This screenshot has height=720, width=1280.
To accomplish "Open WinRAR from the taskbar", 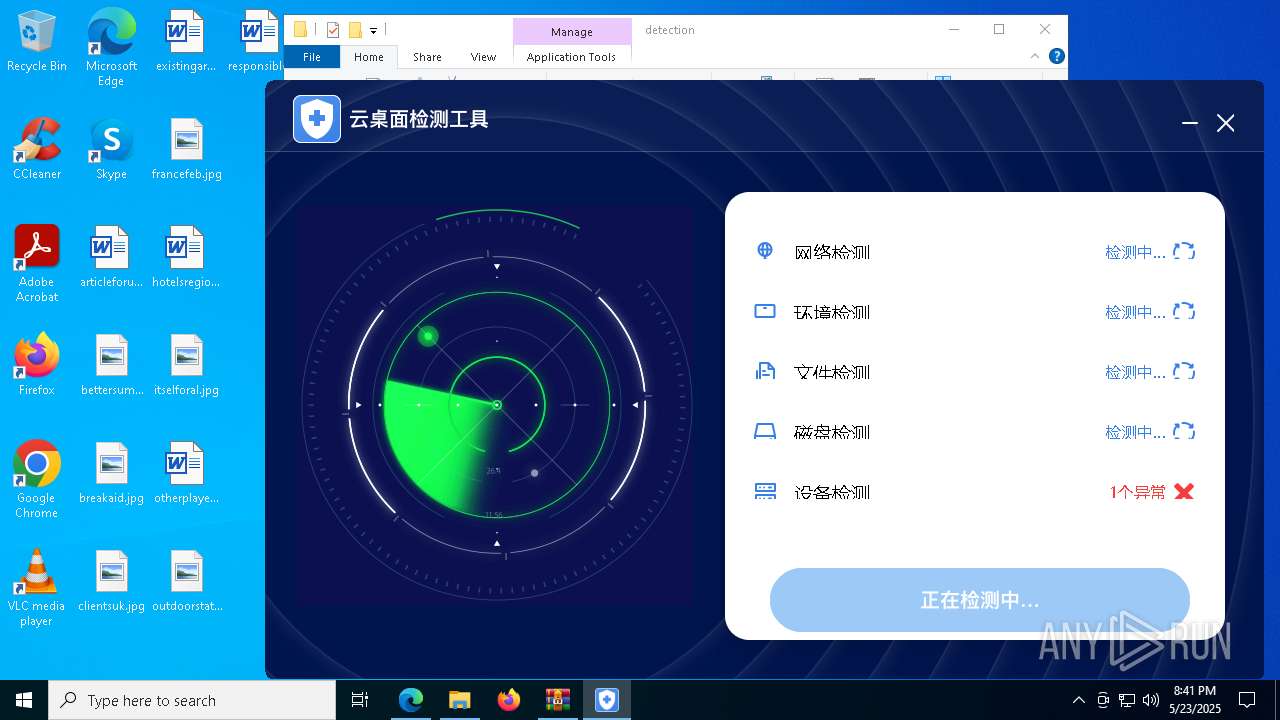I will (x=557, y=700).
